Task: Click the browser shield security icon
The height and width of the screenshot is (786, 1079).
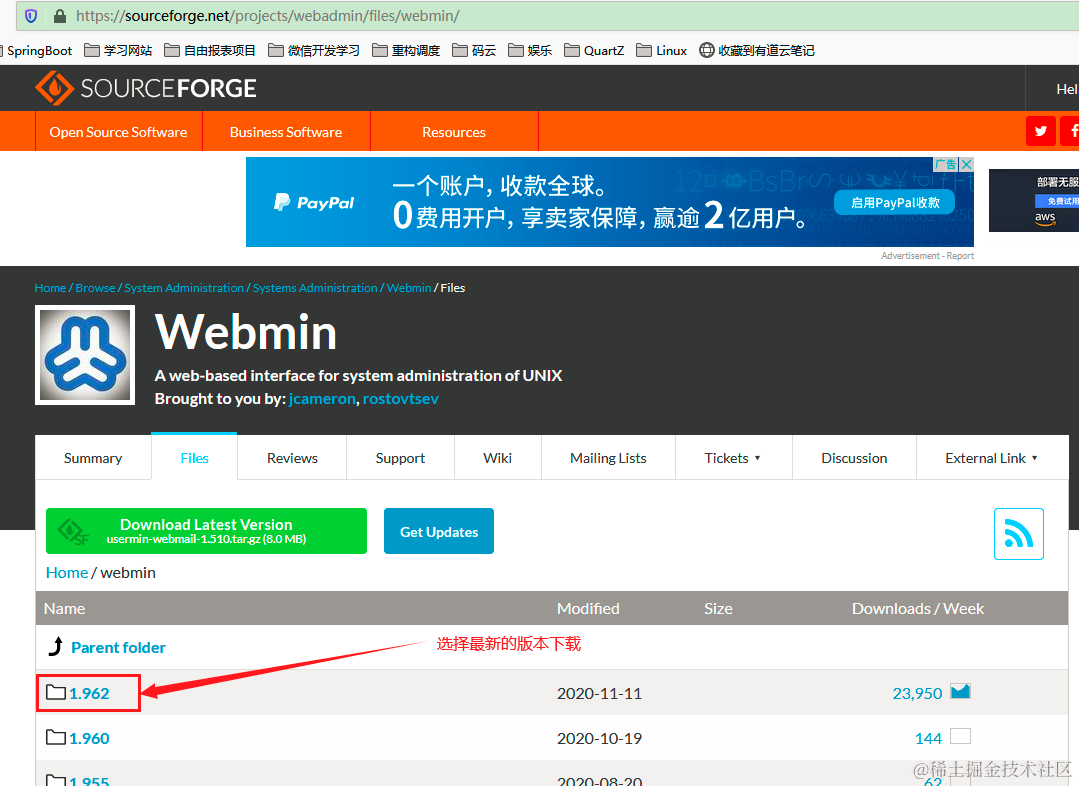Action: click(31, 16)
